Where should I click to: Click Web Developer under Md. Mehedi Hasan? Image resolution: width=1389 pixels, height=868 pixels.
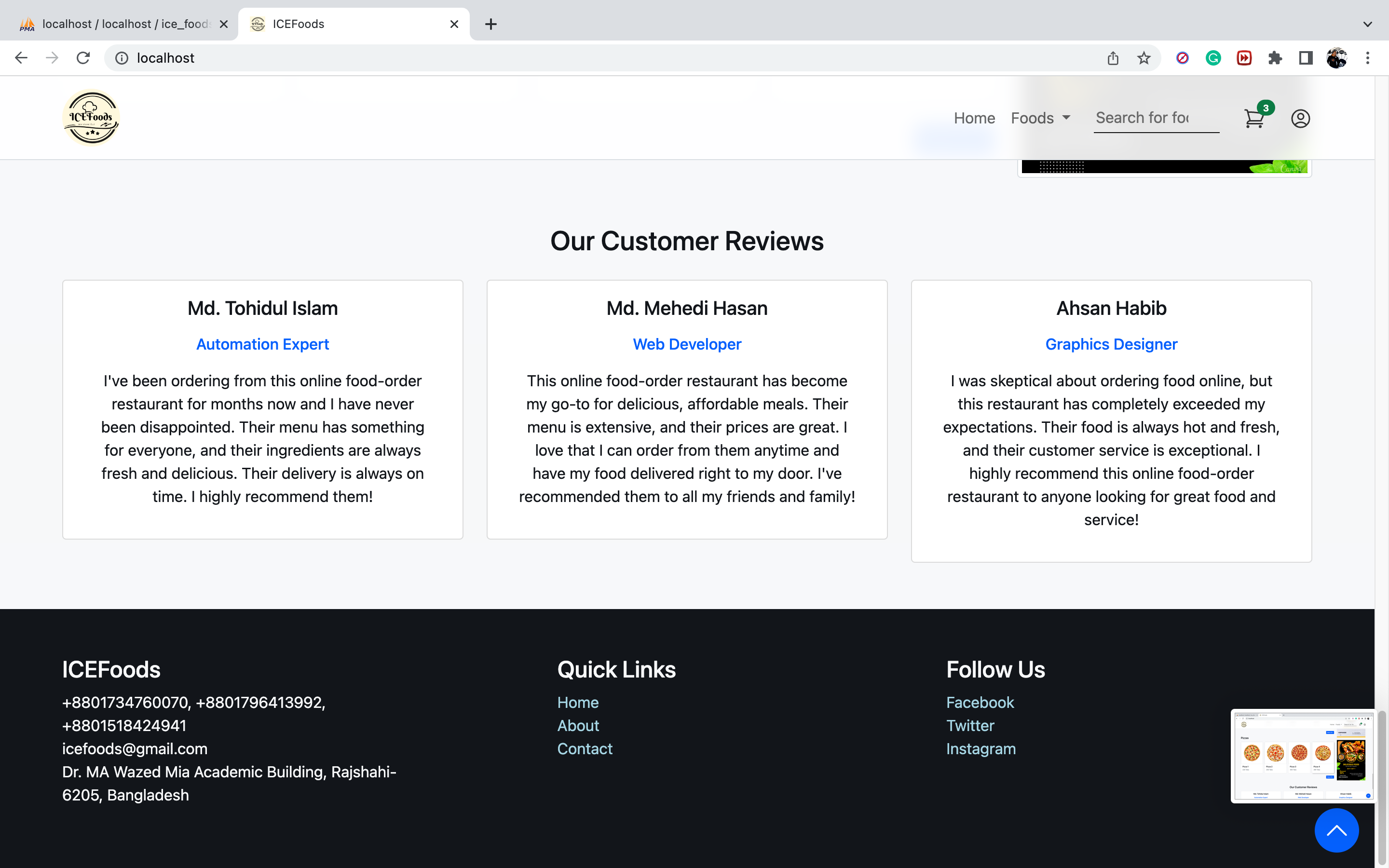(686, 344)
